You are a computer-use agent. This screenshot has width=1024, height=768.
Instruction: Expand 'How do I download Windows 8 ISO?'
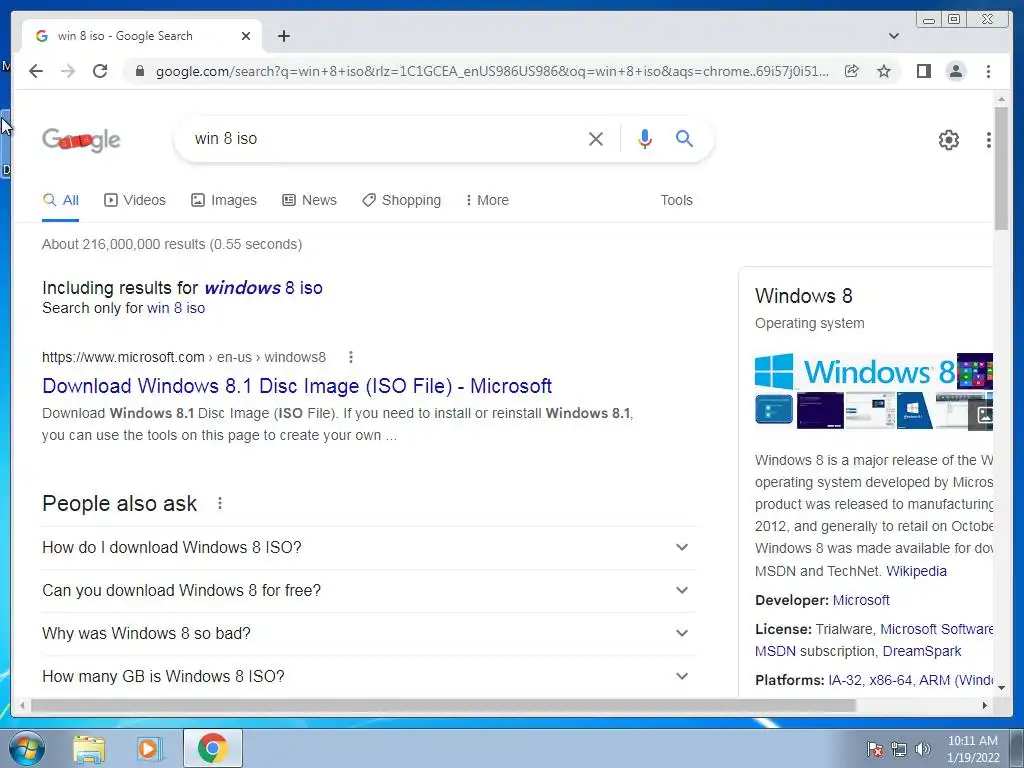pyautogui.click(x=368, y=547)
